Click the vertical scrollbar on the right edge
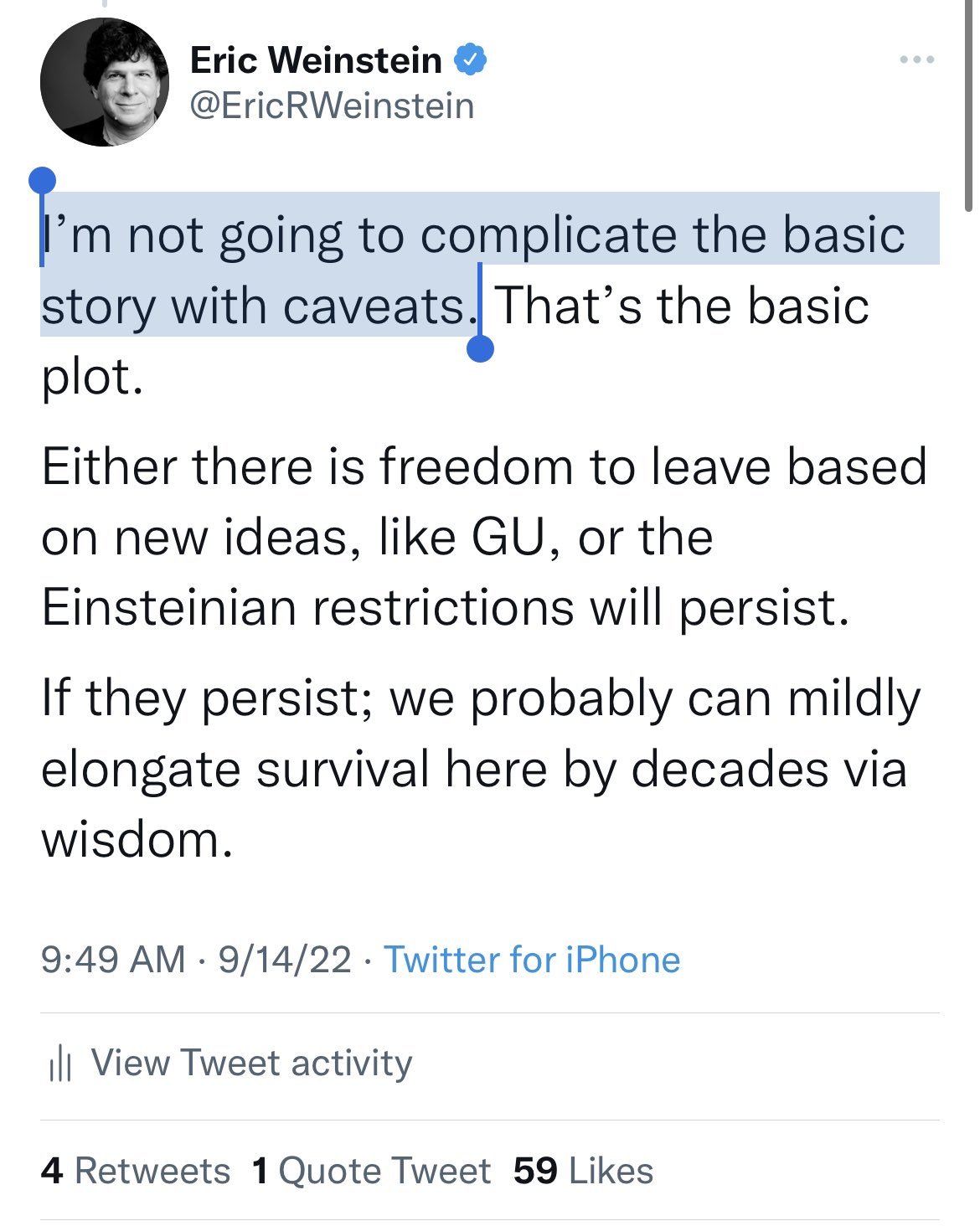The width and height of the screenshot is (980, 1226). click(x=968, y=109)
